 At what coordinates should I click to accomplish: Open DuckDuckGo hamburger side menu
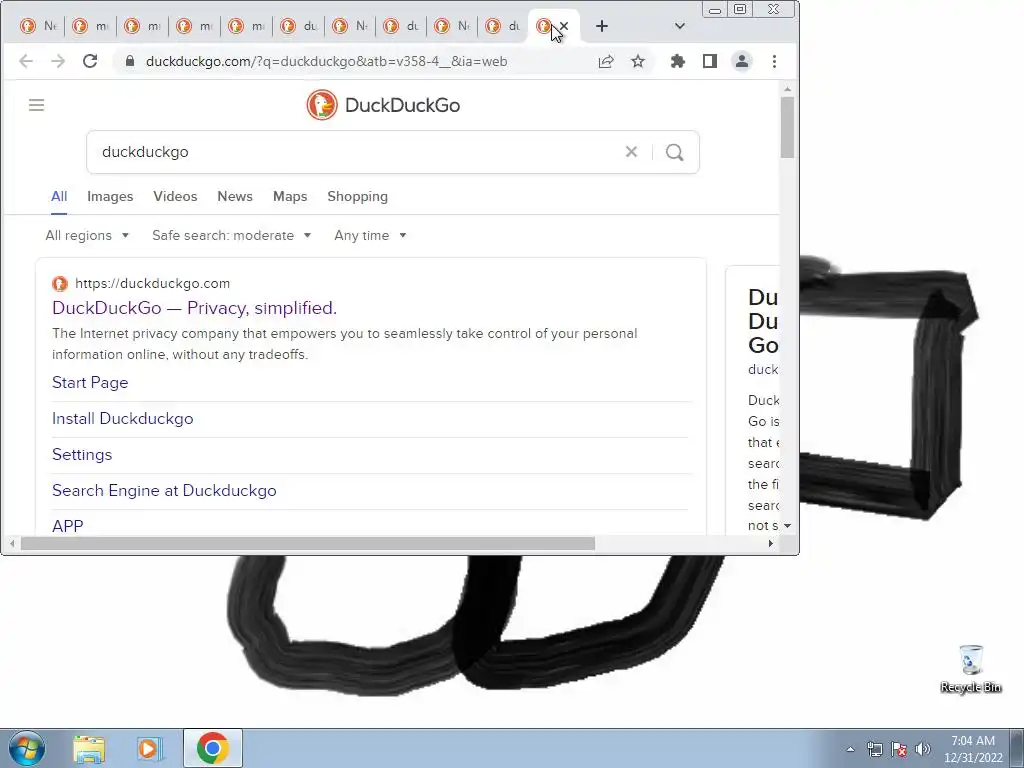pos(37,105)
